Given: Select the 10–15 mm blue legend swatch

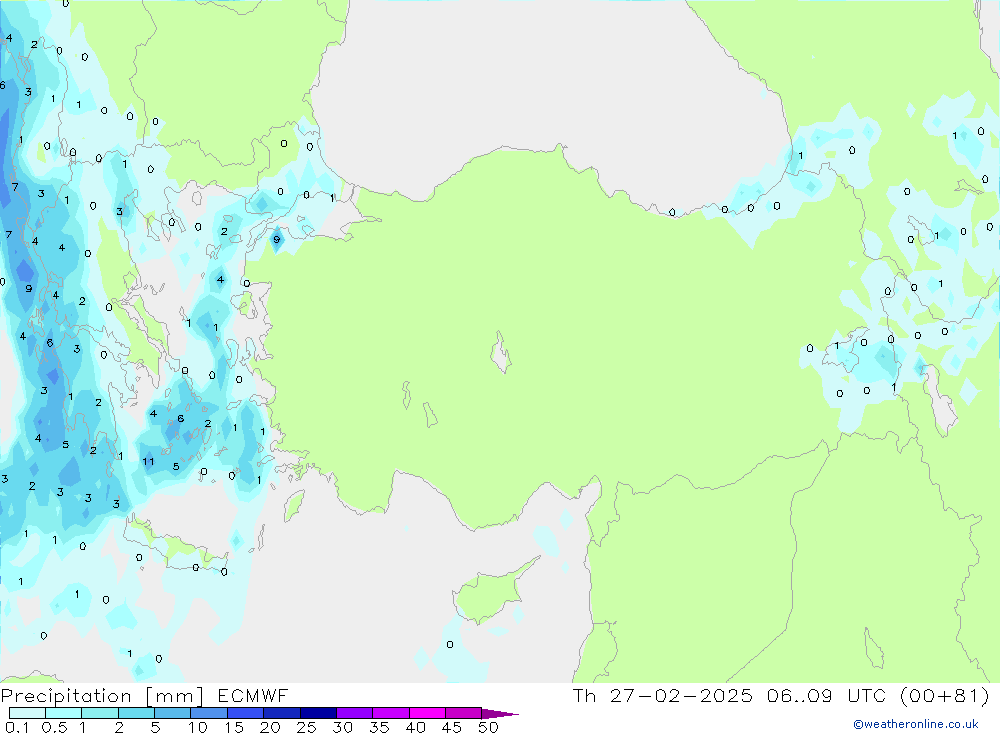Looking at the screenshot, I should [x=209, y=713].
